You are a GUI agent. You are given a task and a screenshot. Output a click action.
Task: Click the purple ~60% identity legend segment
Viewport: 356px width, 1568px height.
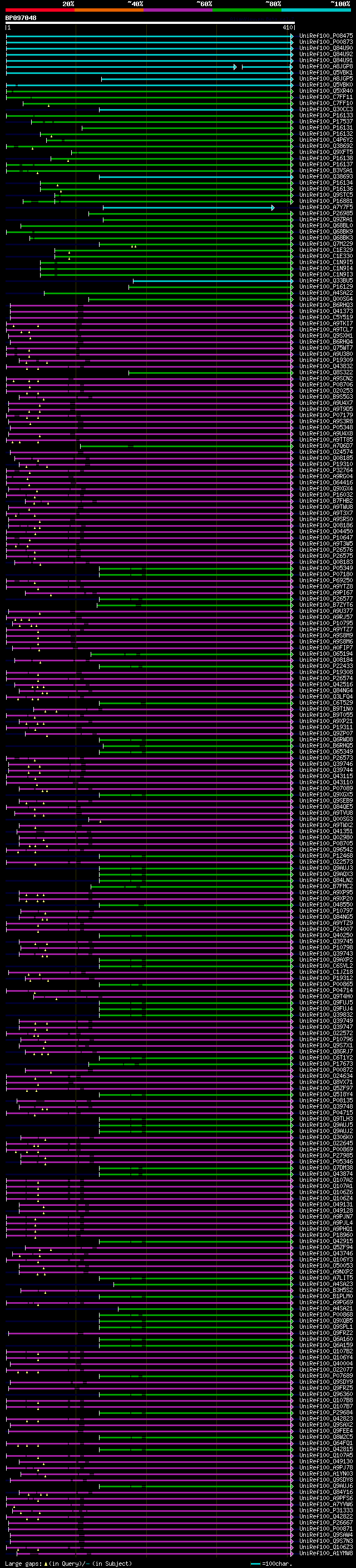[179, 11]
